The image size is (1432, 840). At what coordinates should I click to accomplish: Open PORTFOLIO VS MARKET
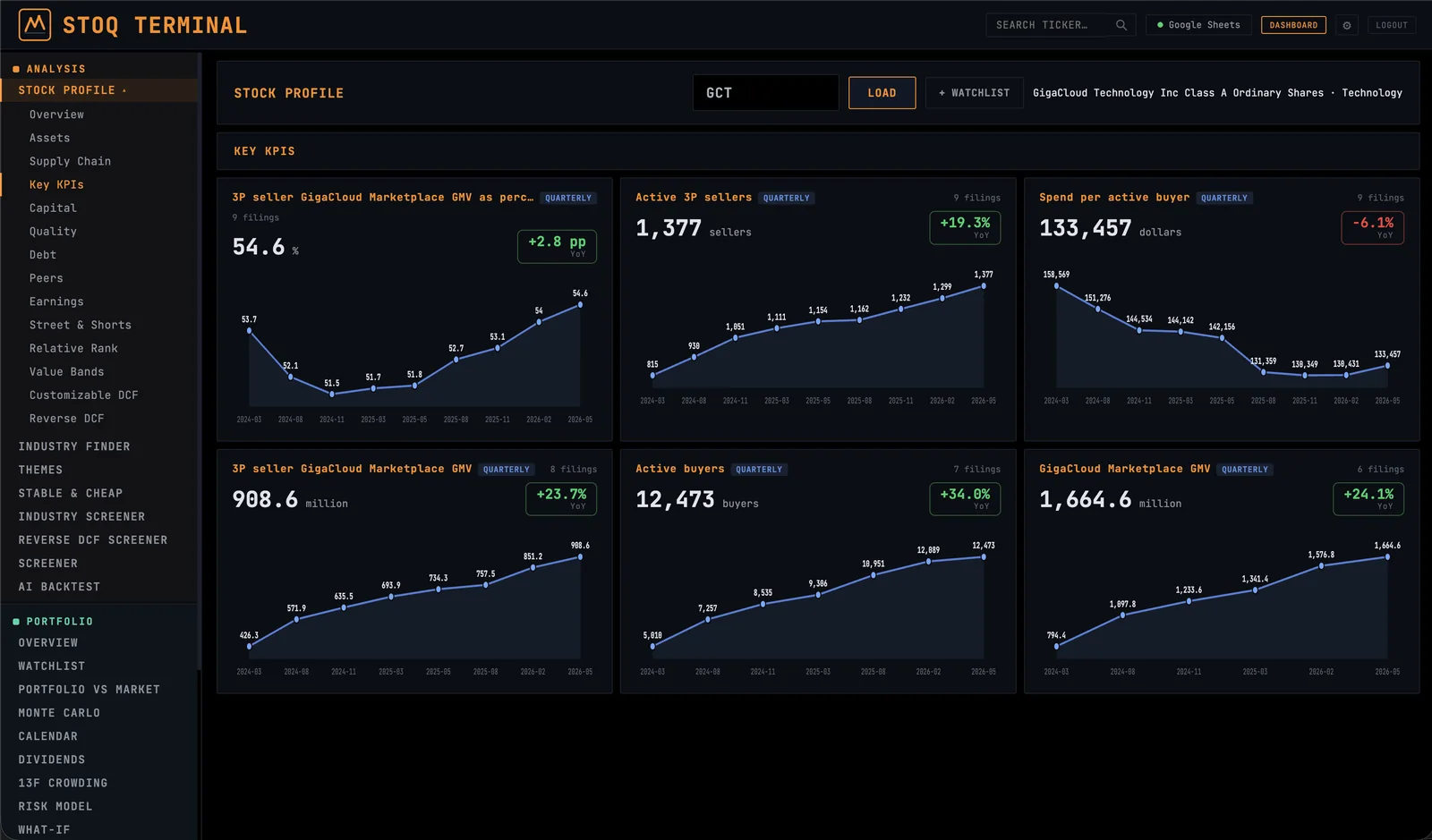[x=89, y=689]
